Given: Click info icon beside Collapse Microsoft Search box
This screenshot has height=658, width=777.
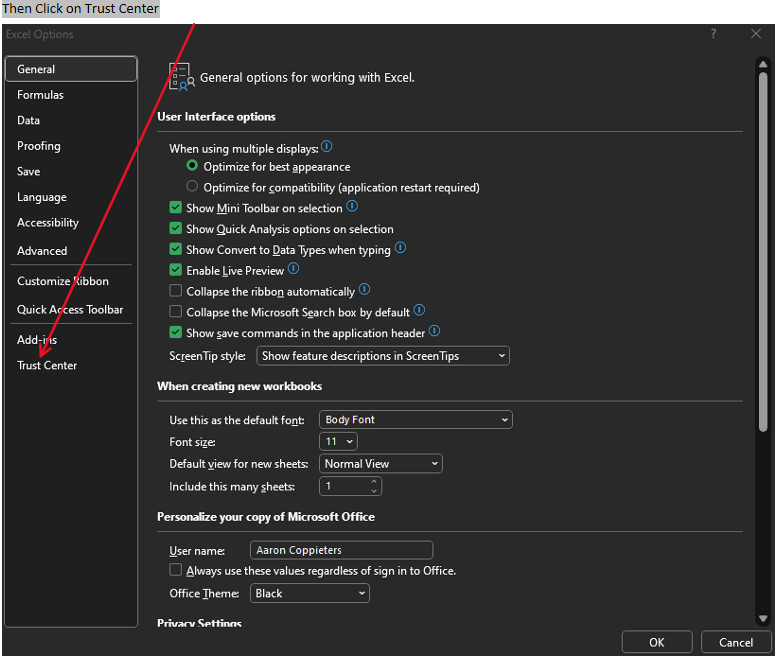Looking at the screenshot, I should (419, 311).
